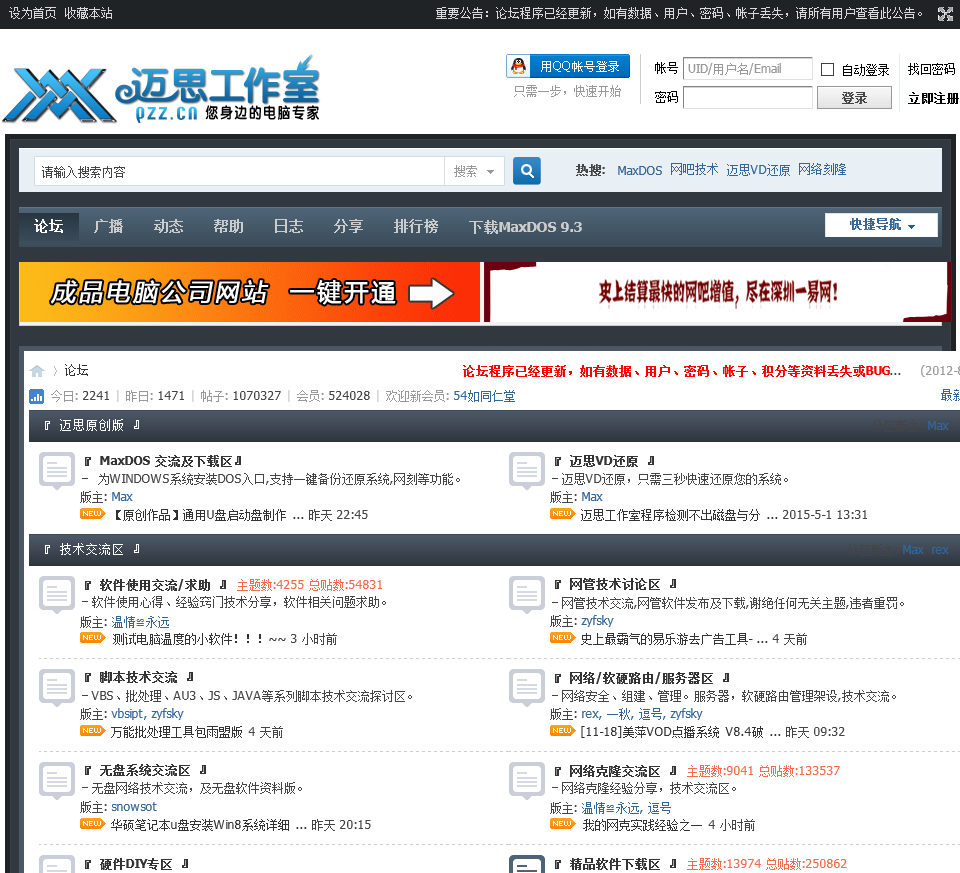Click the 网吧技术 hot search link

694,170
